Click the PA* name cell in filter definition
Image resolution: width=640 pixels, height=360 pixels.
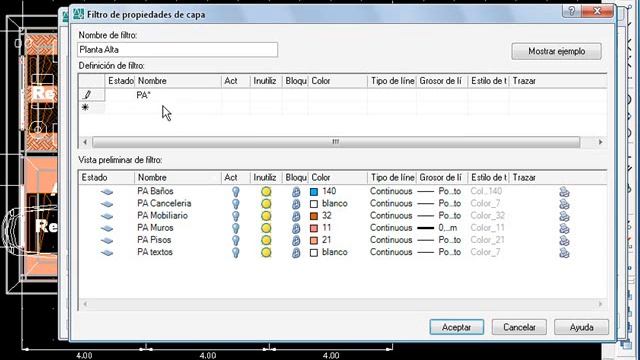(178, 95)
